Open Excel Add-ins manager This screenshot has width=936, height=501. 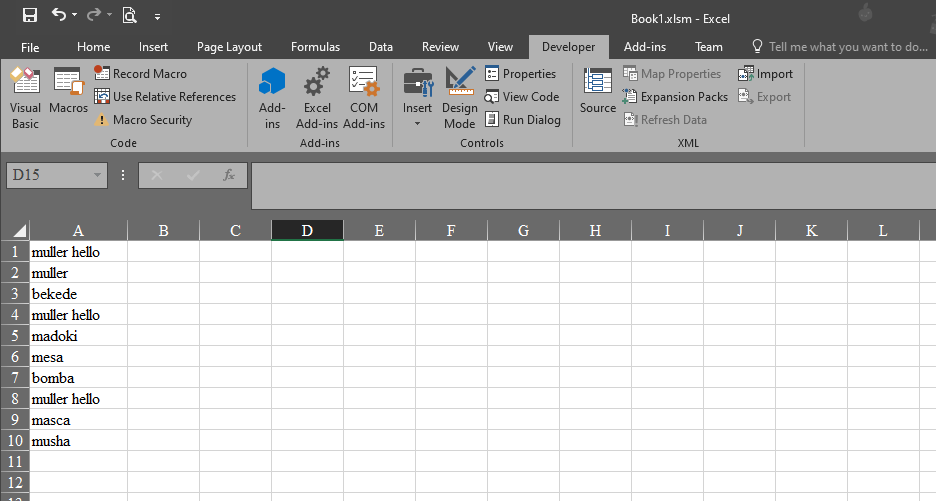(x=316, y=99)
